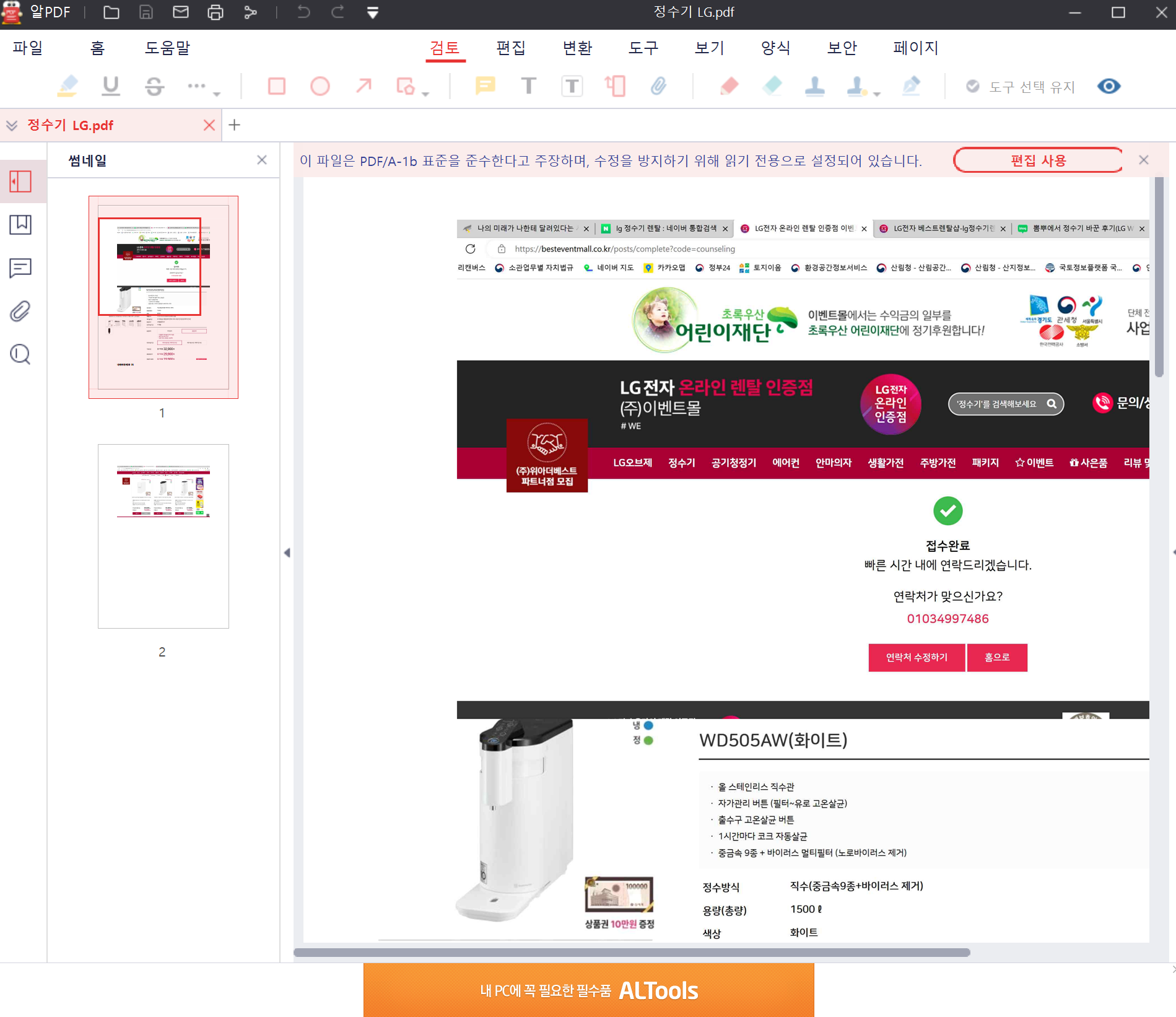This screenshot has width=1176, height=1017.
Task: Open a new document tab with plus
Action: [234, 125]
